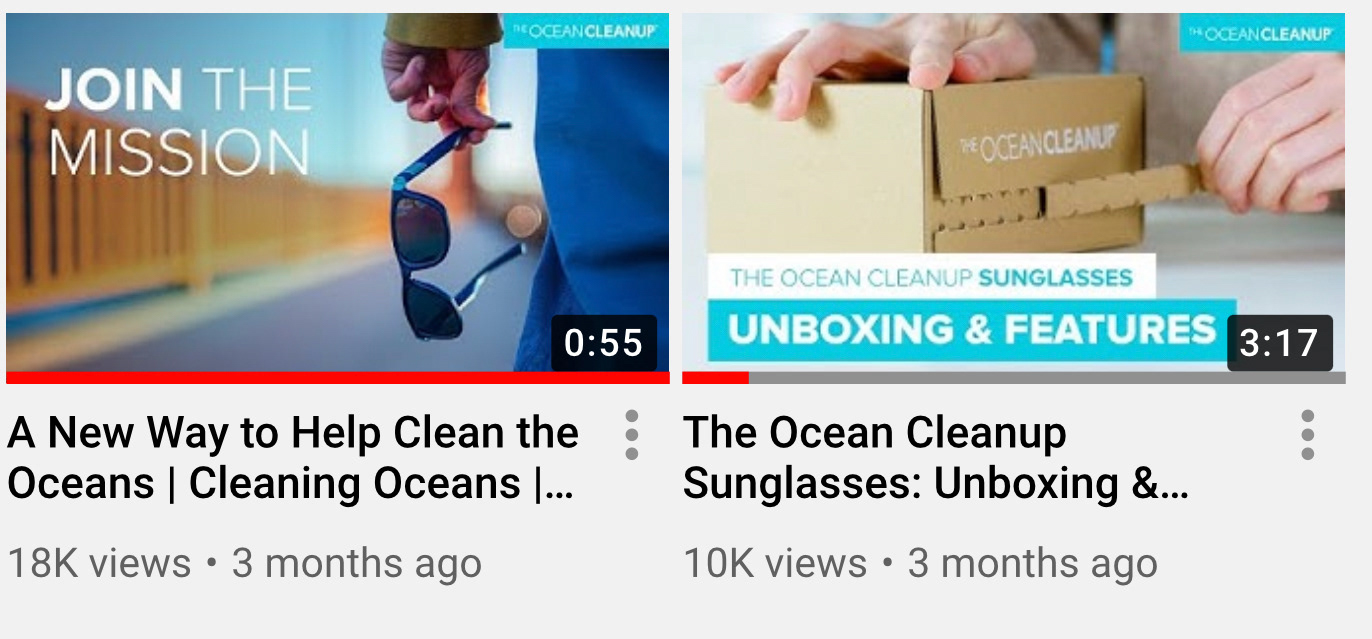
Task: Click the 'JOIN THE MISSION' overlay text
Action: click(x=178, y=122)
